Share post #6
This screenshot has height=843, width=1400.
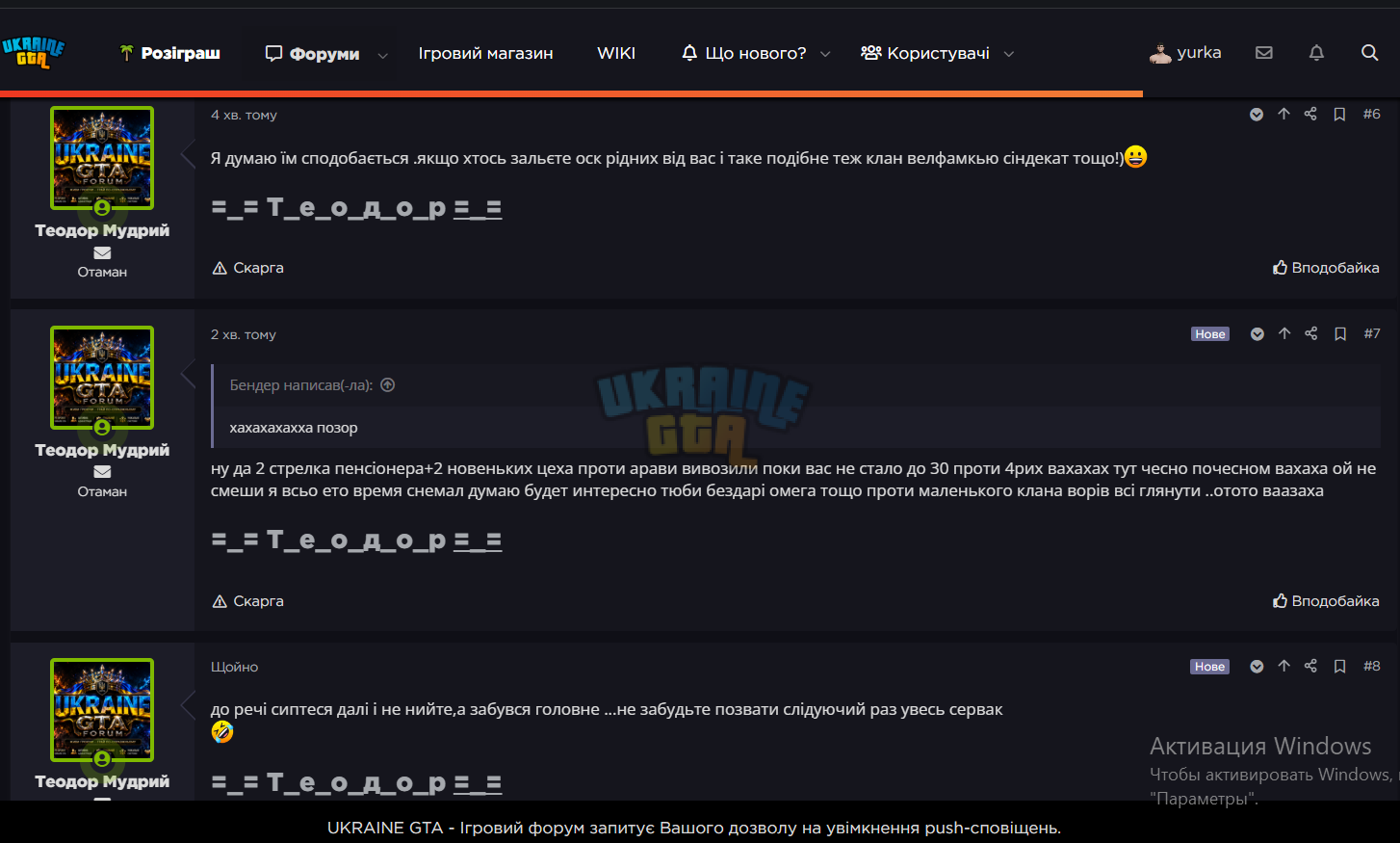pos(1310,114)
